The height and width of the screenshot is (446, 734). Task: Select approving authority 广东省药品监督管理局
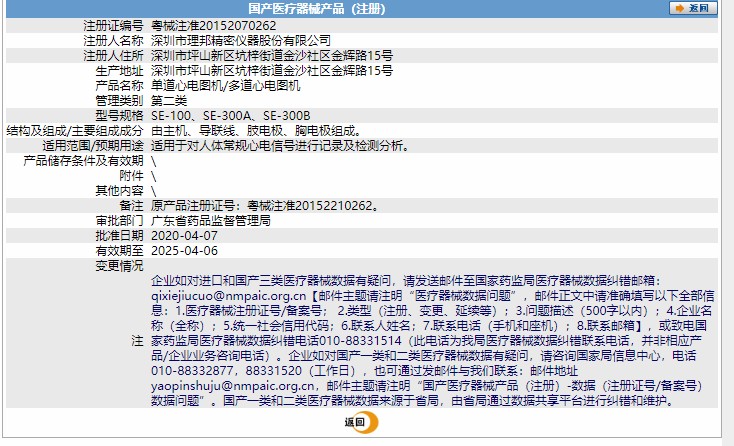tap(211, 220)
